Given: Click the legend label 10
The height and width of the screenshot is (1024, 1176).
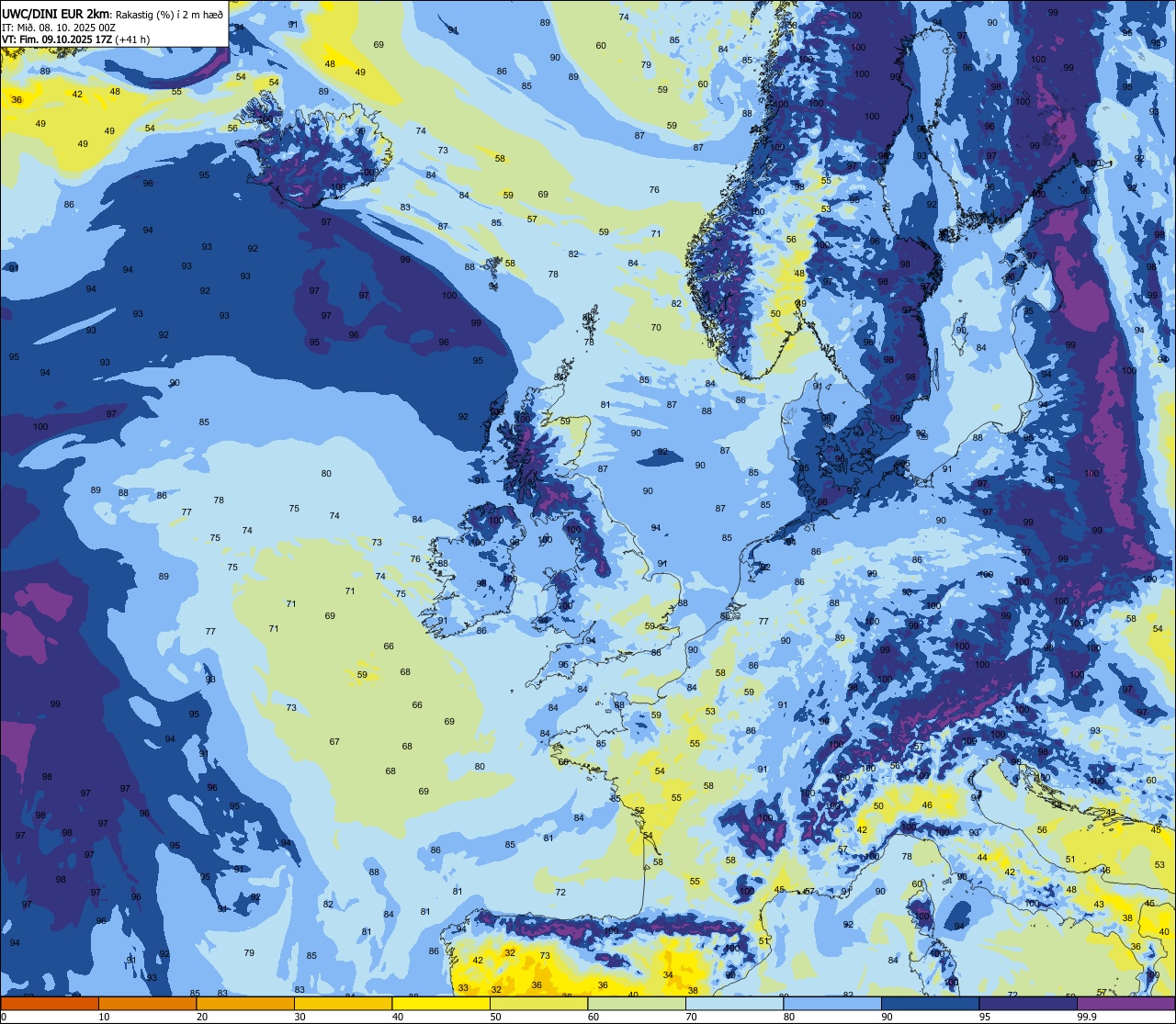Looking at the screenshot, I should coord(104,1017).
